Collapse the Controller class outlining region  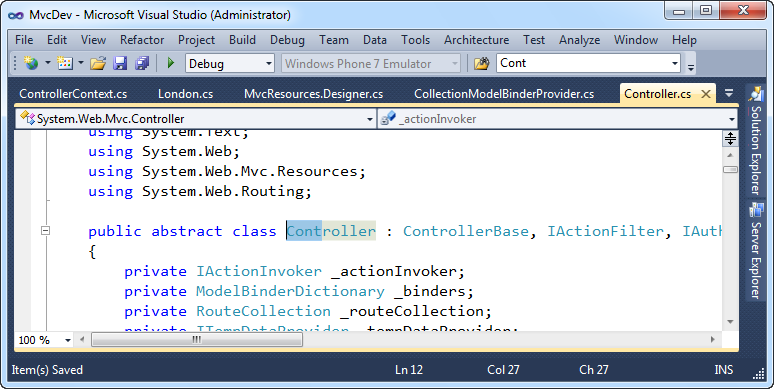pos(45,230)
